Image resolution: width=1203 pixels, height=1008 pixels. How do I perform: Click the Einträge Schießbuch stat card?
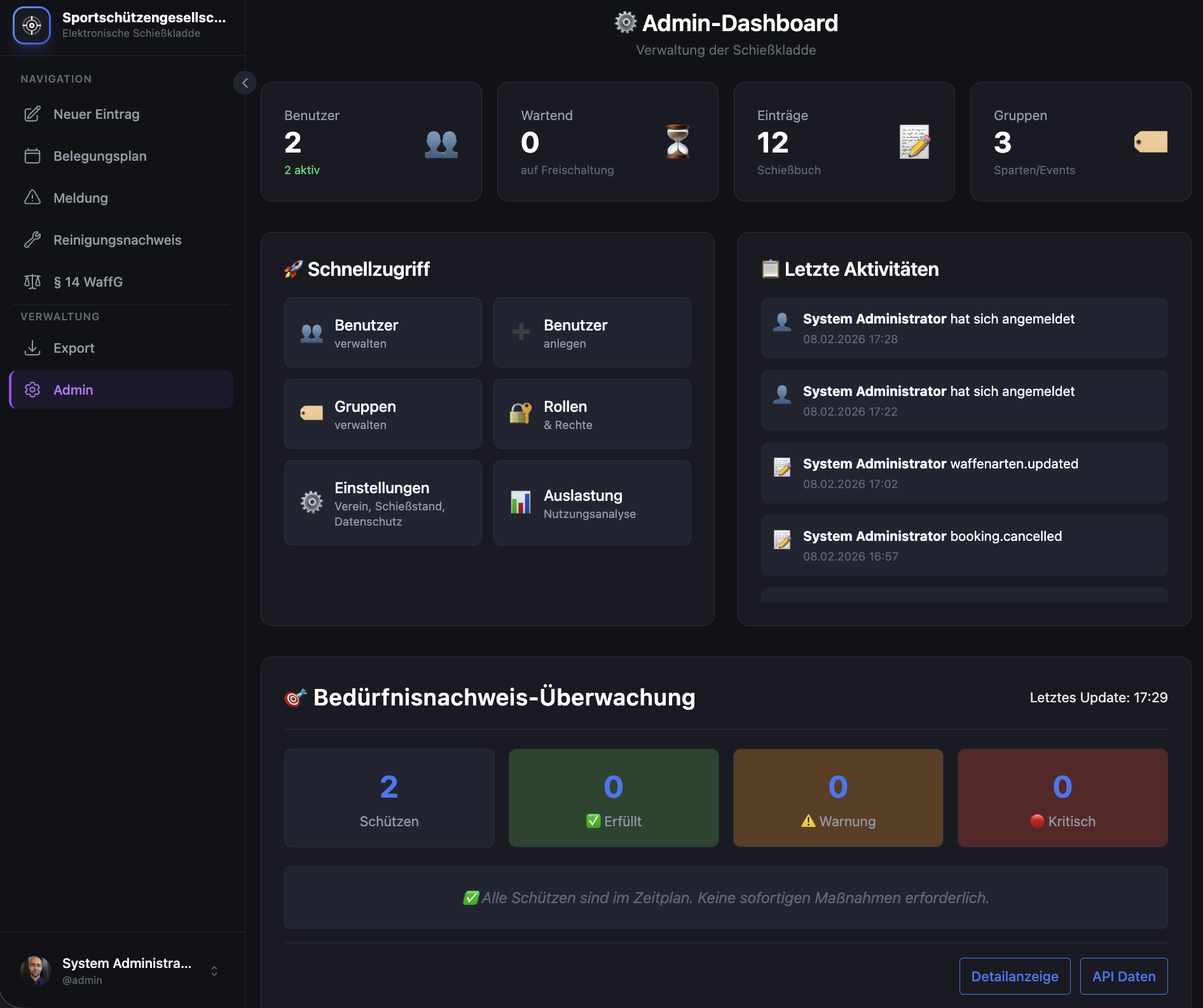(x=844, y=141)
